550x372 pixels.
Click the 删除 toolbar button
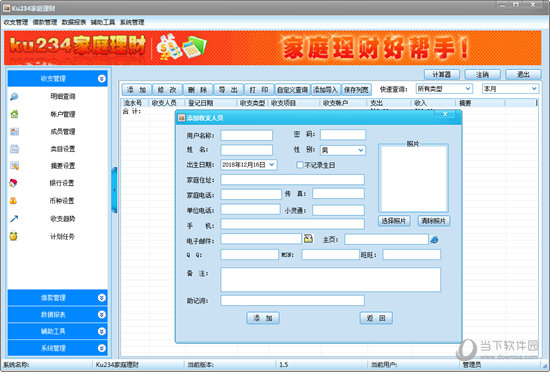click(x=197, y=90)
